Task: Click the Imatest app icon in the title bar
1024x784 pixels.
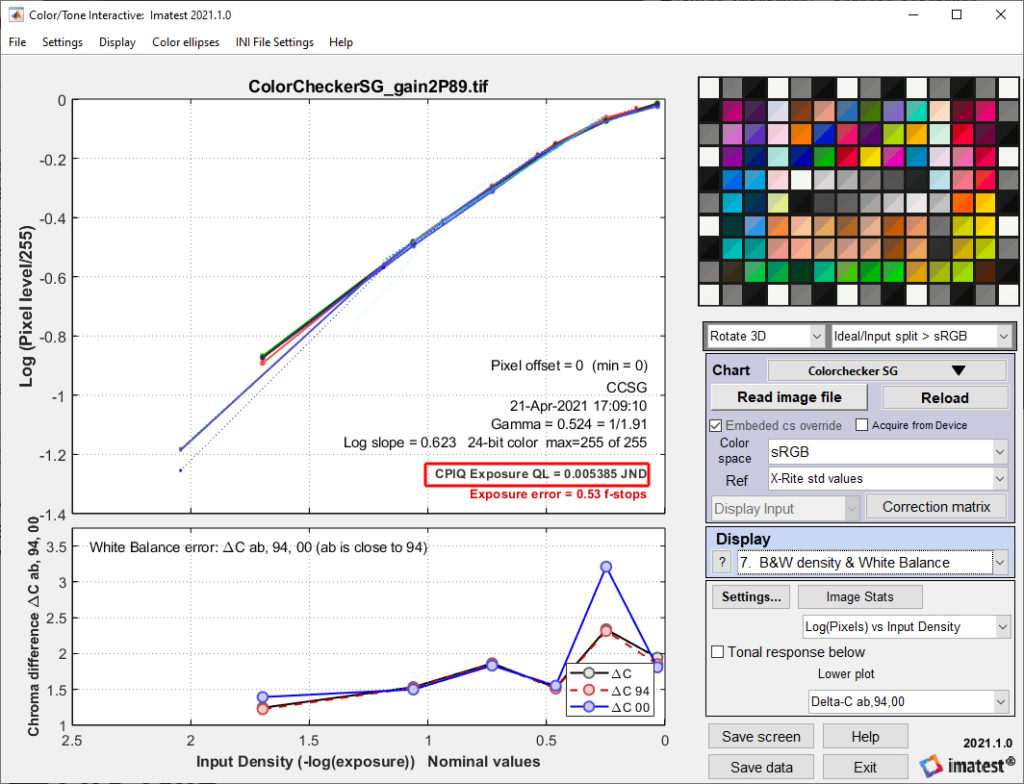Action: click(16, 14)
